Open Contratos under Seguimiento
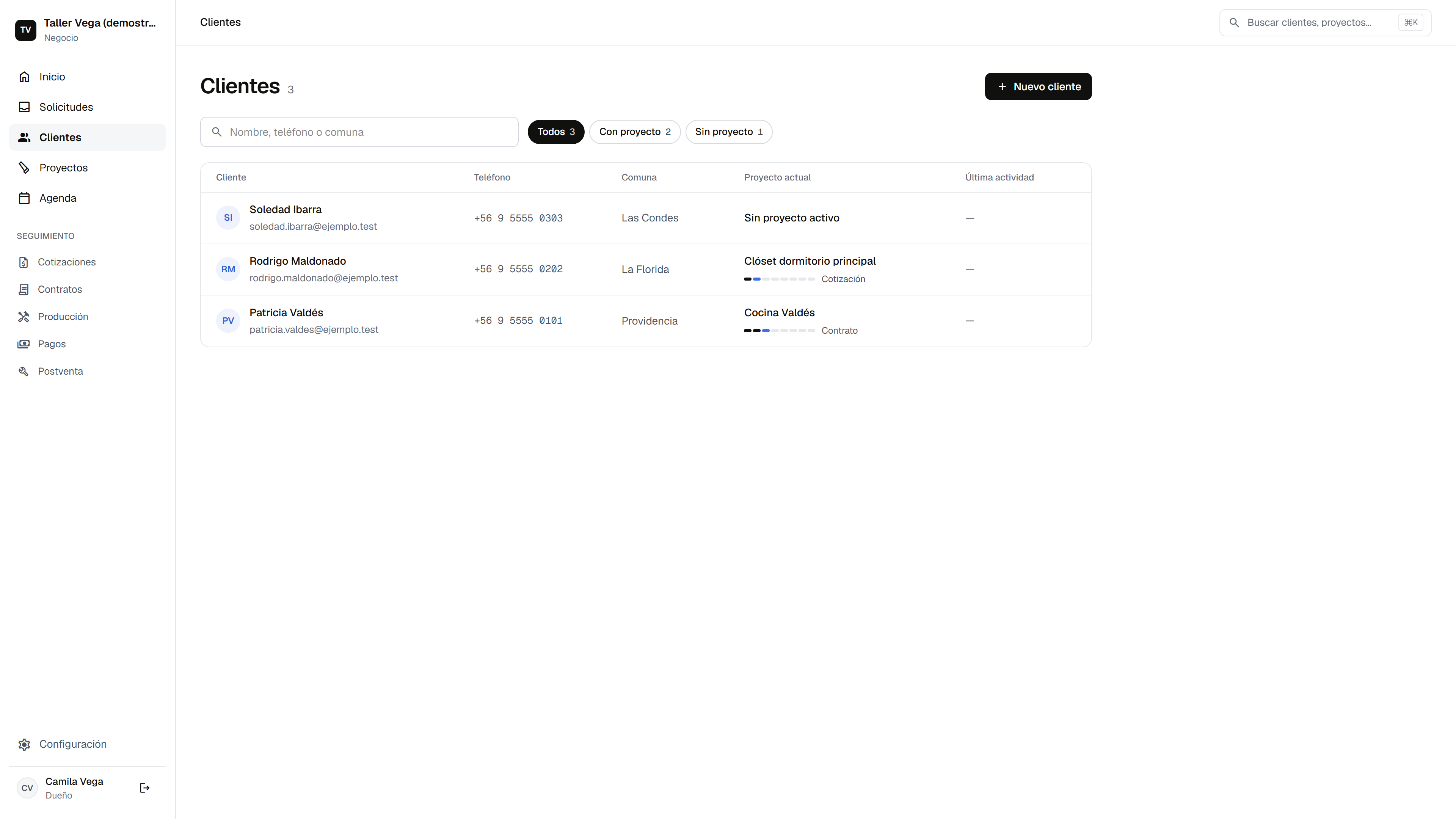Viewport: 1456px width, 819px height. 88,289
